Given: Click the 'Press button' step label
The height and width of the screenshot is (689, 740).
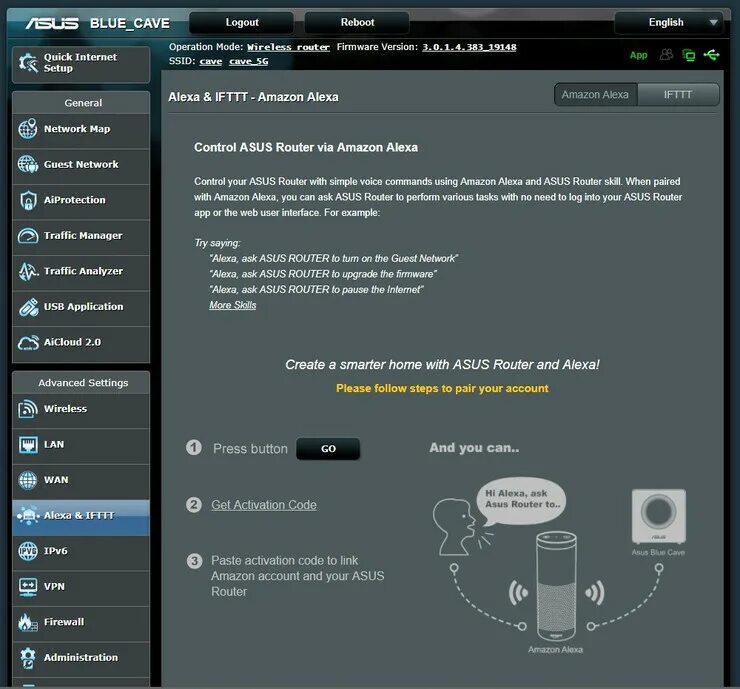Looking at the screenshot, I should coord(250,449).
